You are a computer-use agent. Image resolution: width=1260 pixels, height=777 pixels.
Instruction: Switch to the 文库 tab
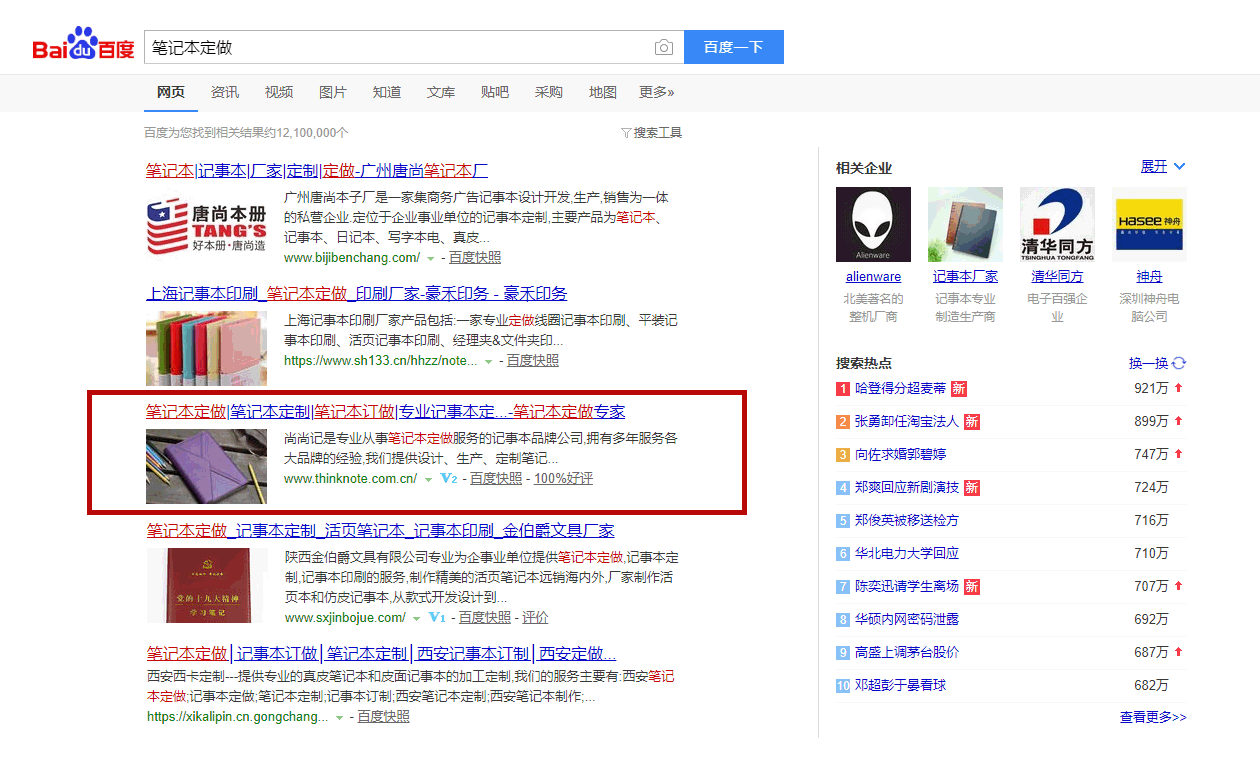point(441,92)
